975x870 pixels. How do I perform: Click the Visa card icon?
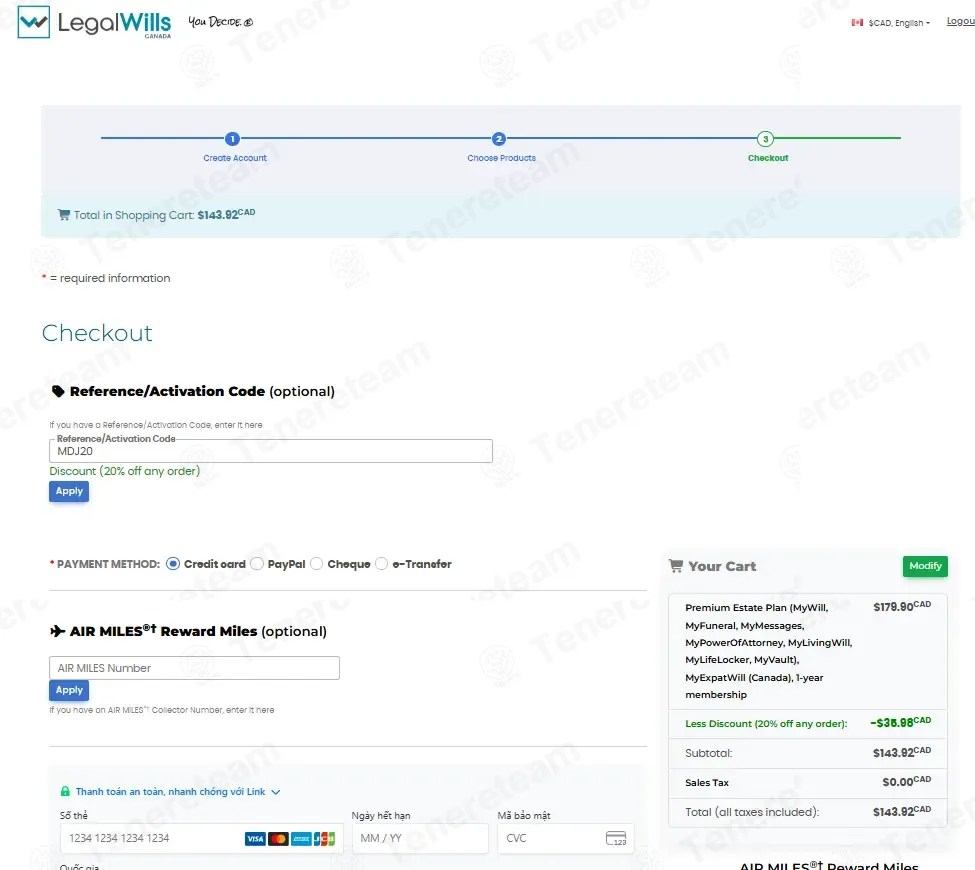pos(255,839)
